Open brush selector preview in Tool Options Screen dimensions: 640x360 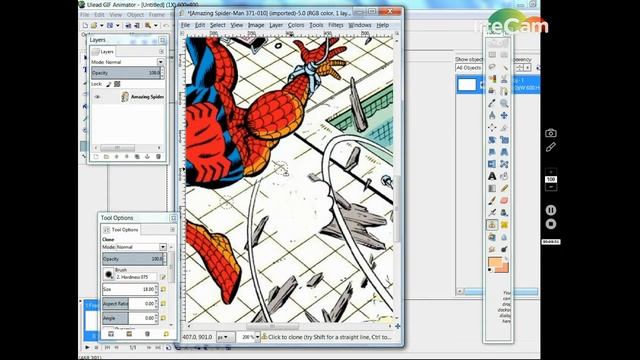(109, 274)
